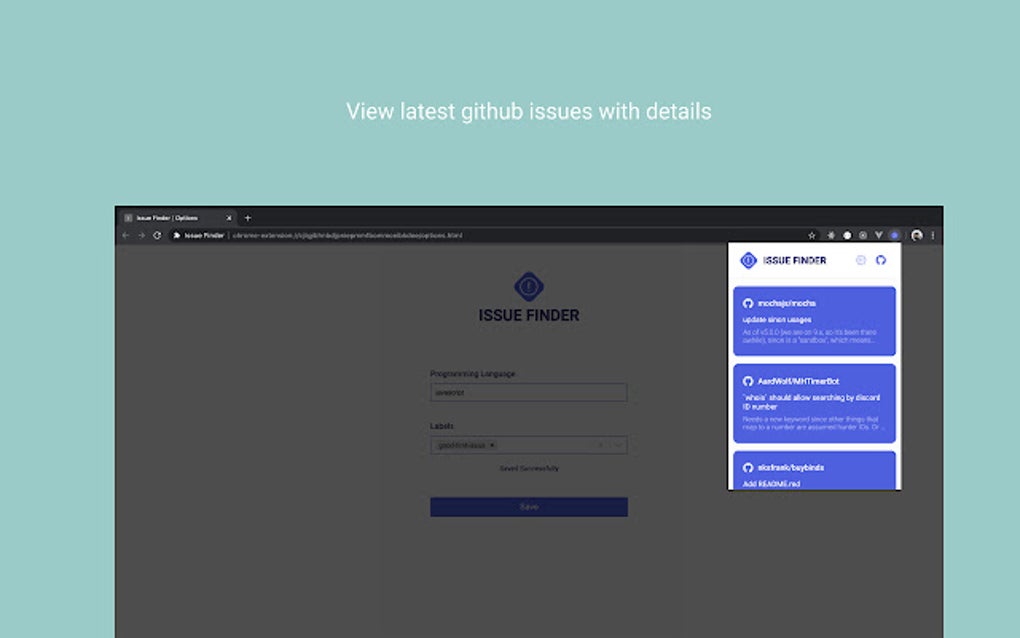Click the GitHub octocat icon in popup header
1020x638 pixels.
pos(881,260)
